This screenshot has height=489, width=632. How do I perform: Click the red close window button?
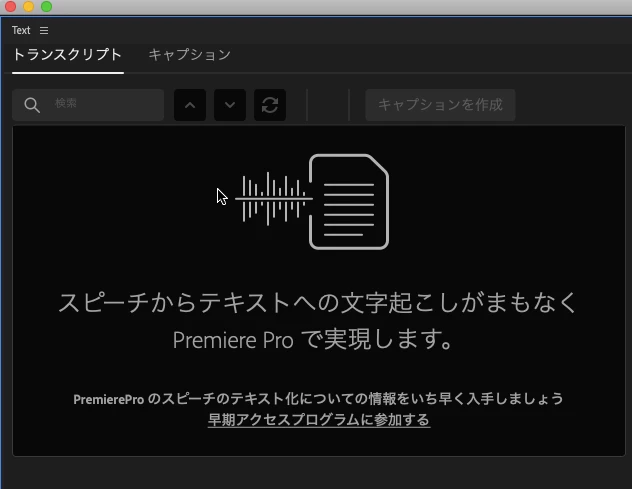(x=10, y=6)
